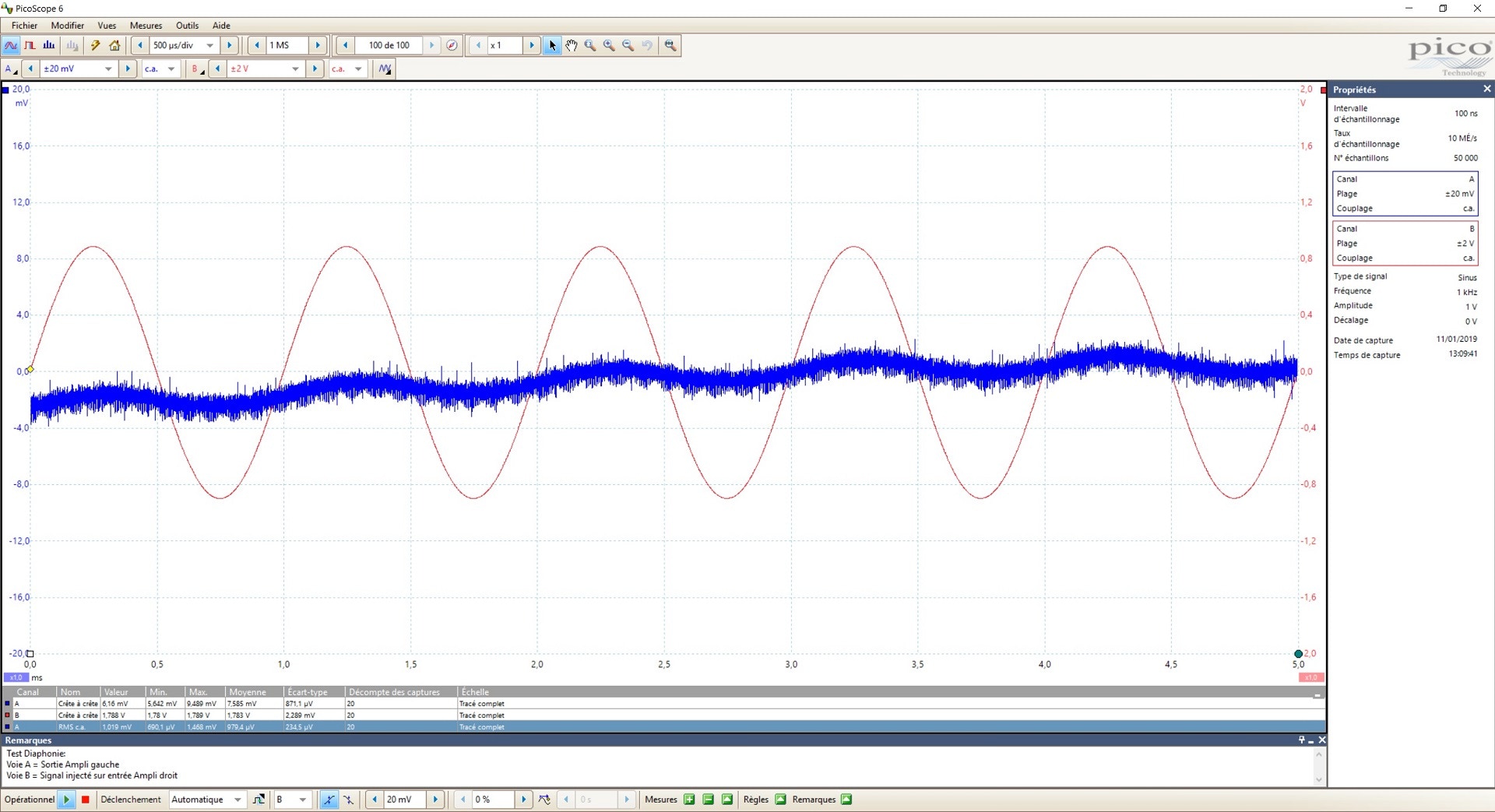This screenshot has width=1495, height=812.
Task: Decrease trigger threshold 20 mV
Action: tap(375, 800)
